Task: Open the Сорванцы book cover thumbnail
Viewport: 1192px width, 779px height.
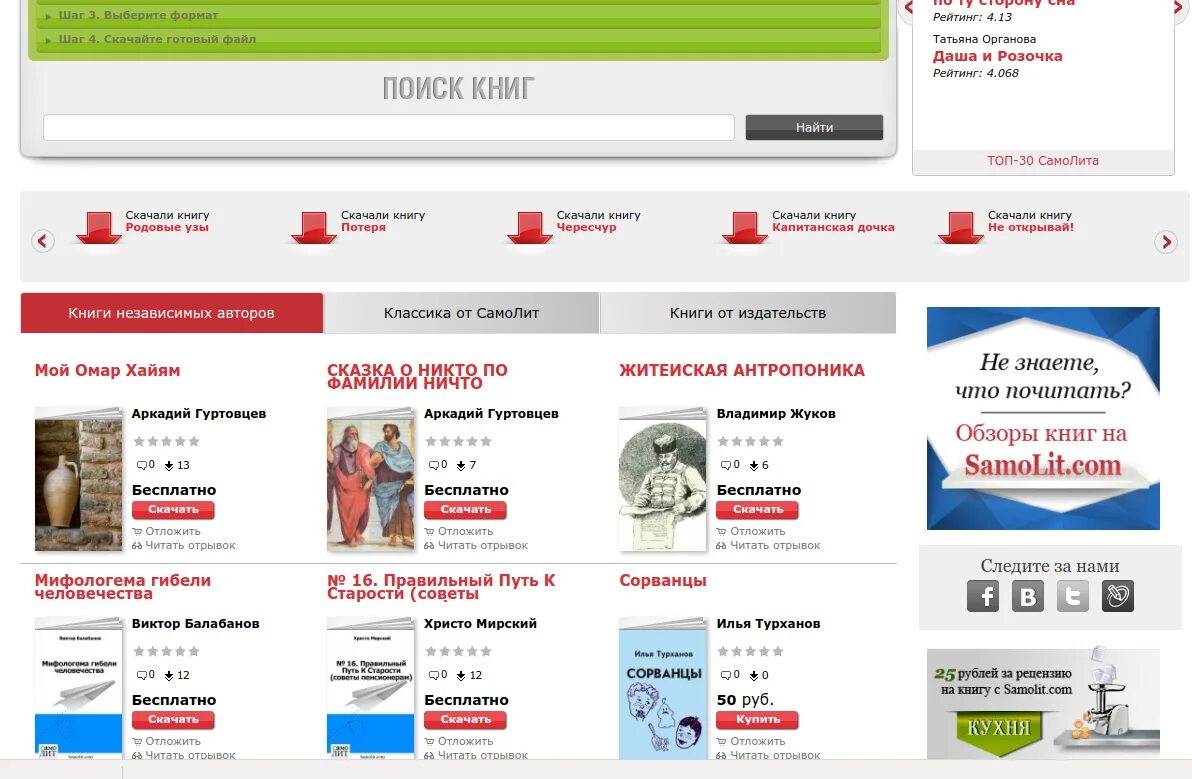Action: (x=663, y=688)
